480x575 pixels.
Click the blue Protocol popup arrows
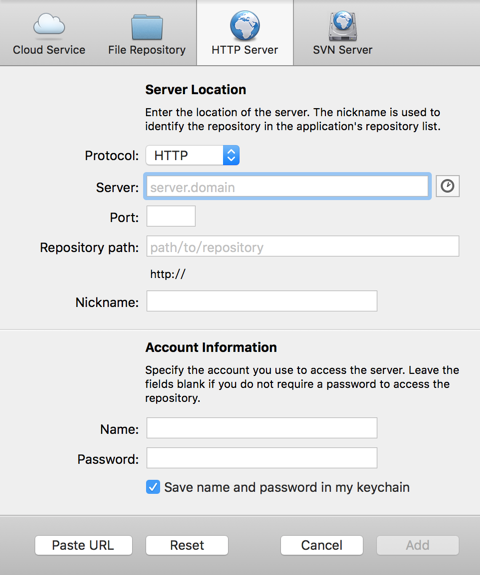(x=231, y=155)
